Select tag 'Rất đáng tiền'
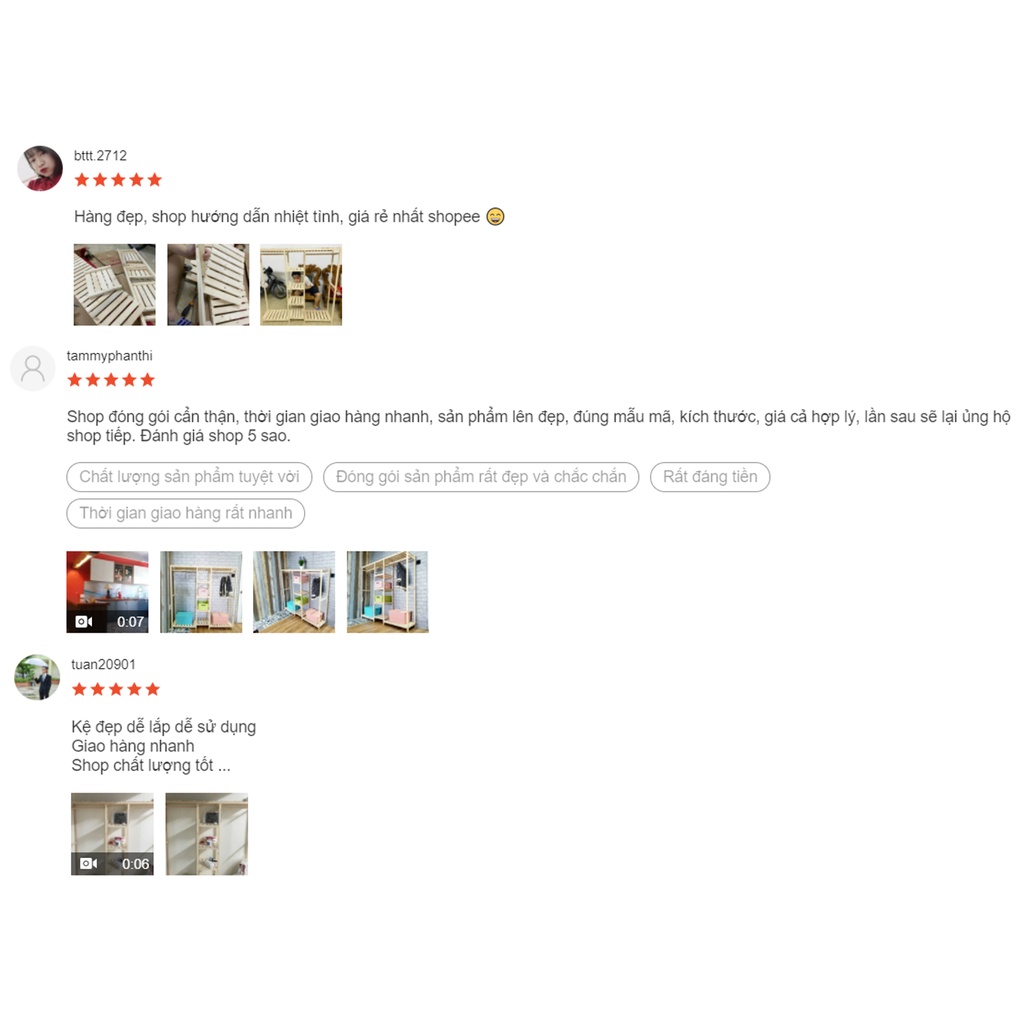 711,477
